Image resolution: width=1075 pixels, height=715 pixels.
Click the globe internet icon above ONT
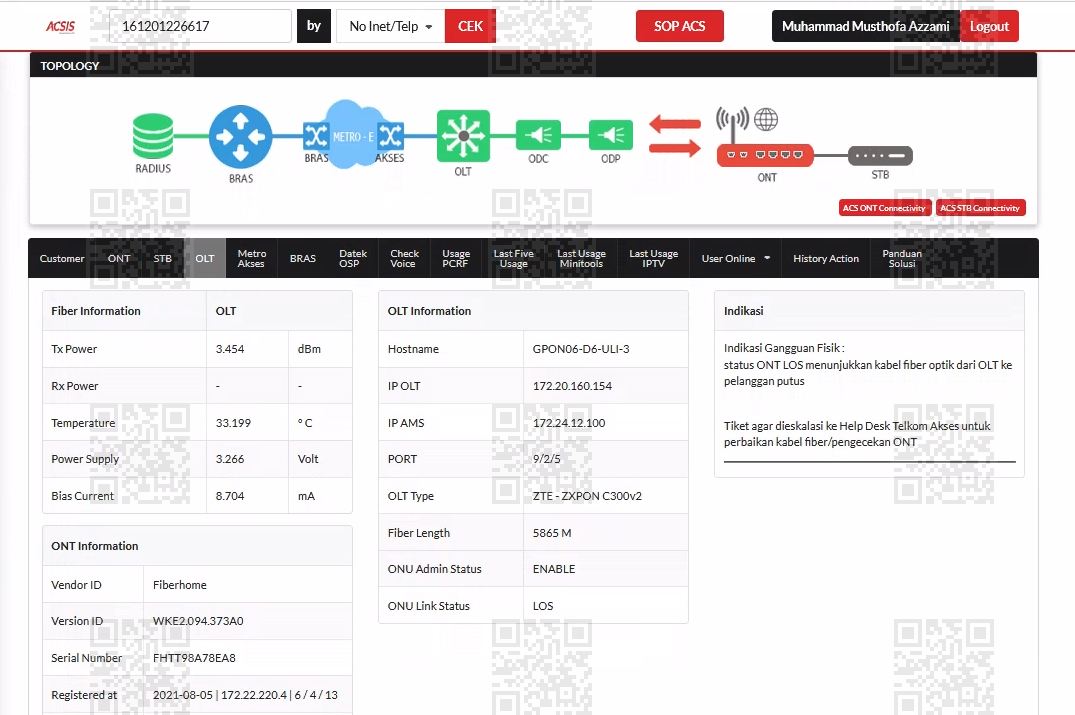766,119
